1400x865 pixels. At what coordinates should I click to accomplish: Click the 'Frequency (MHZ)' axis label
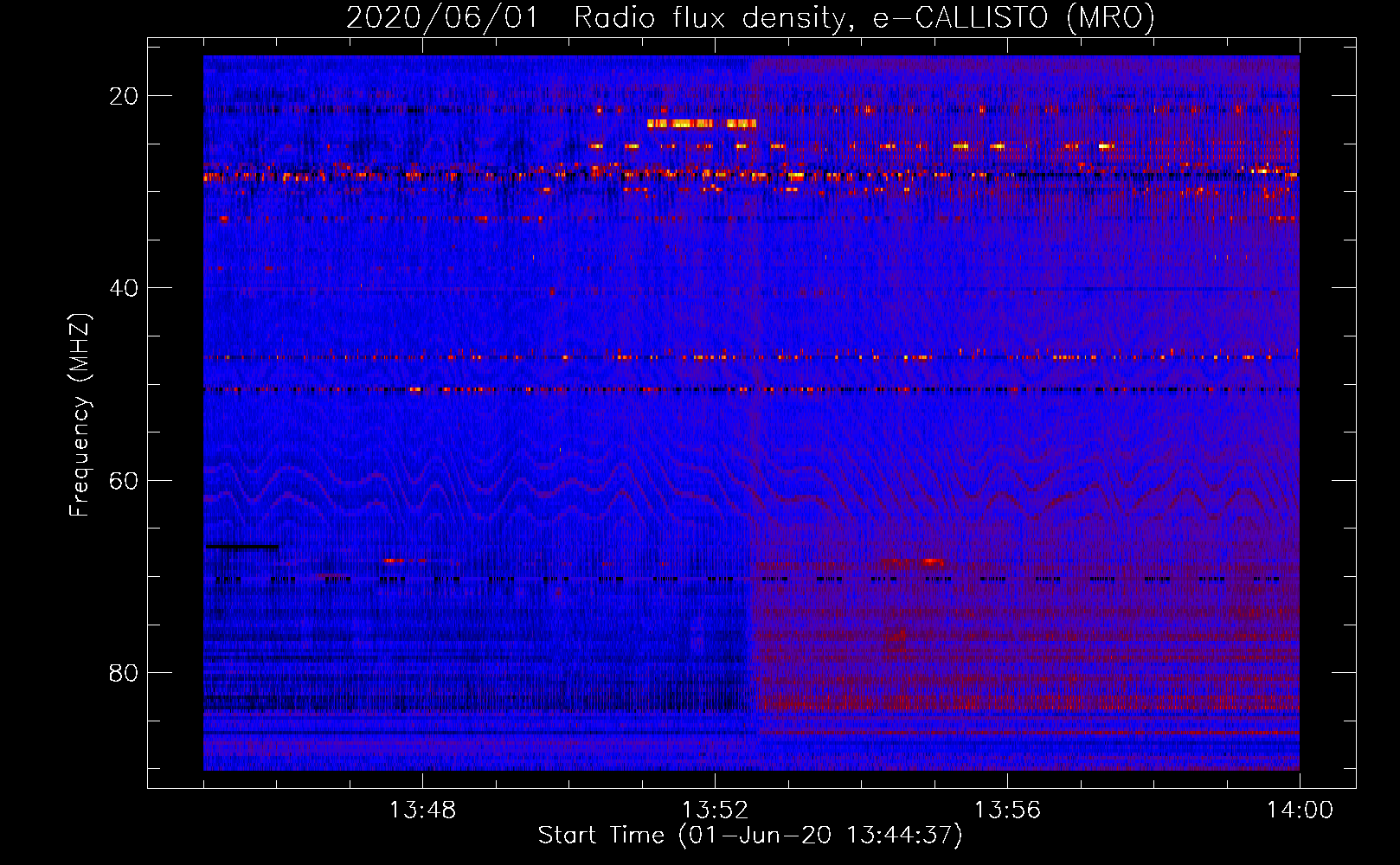(x=80, y=414)
